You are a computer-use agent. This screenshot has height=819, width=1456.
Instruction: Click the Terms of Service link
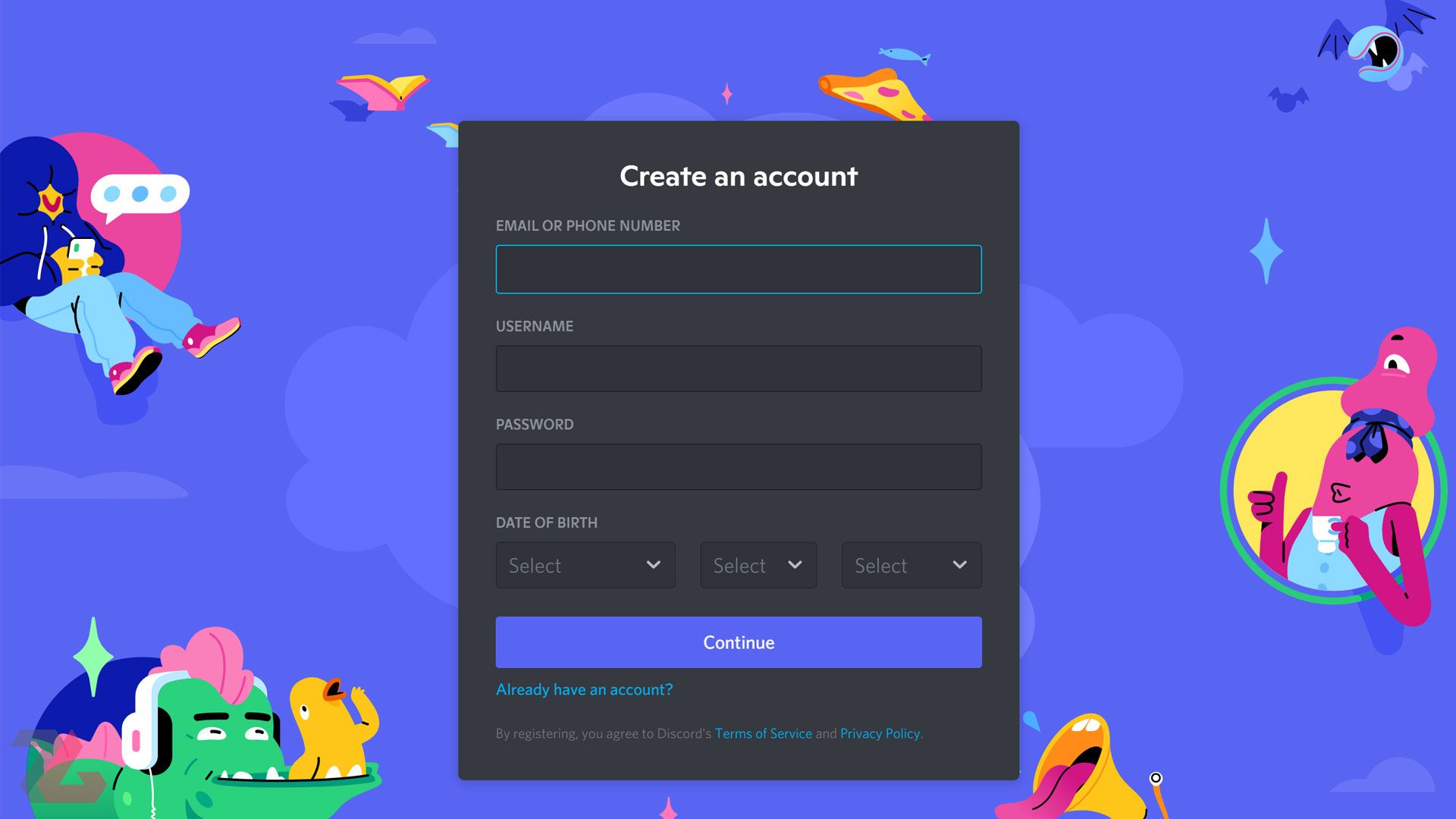click(x=764, y=733)
